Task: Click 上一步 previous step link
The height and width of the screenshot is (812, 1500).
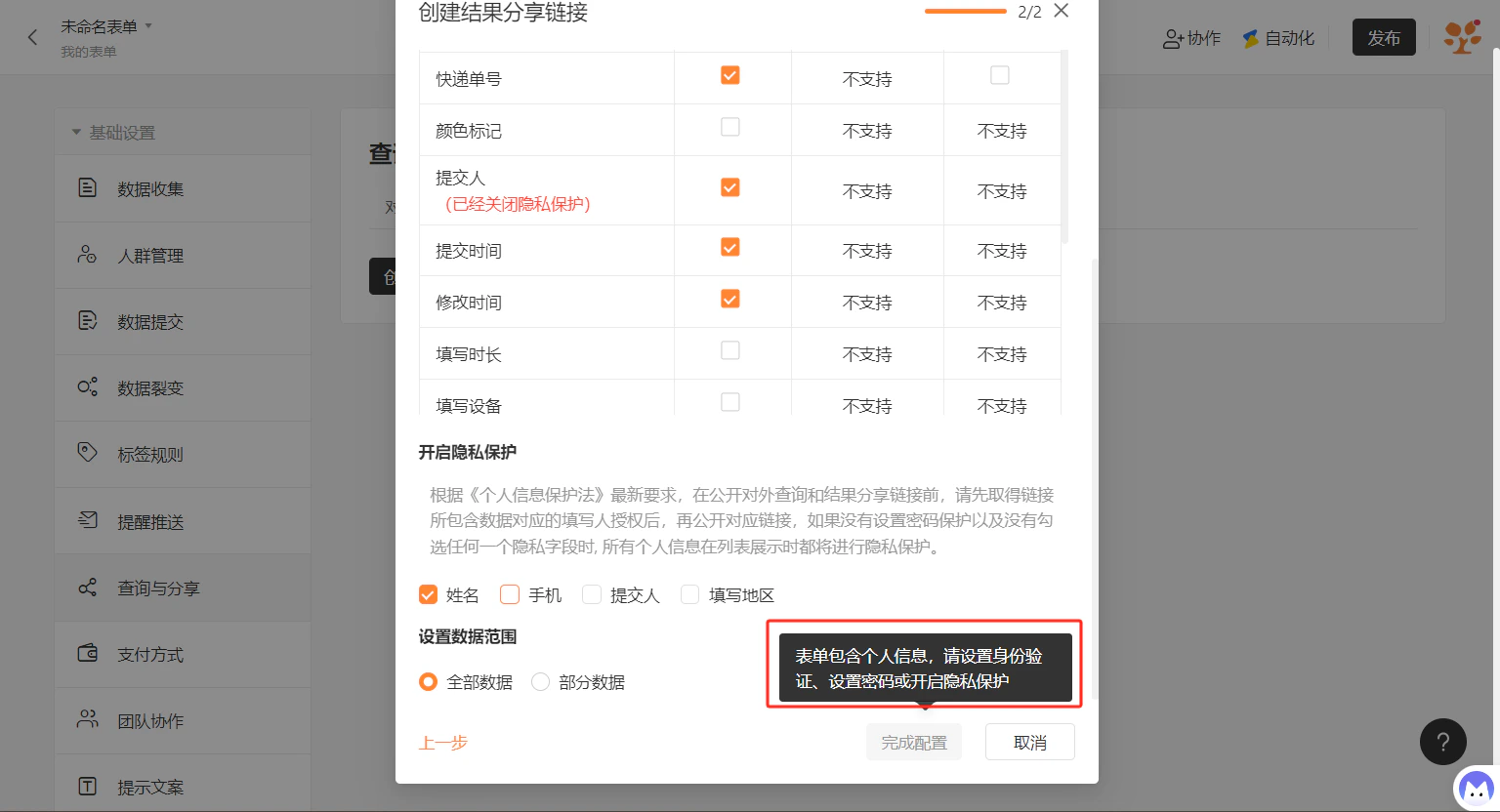Action: [443, 743]
